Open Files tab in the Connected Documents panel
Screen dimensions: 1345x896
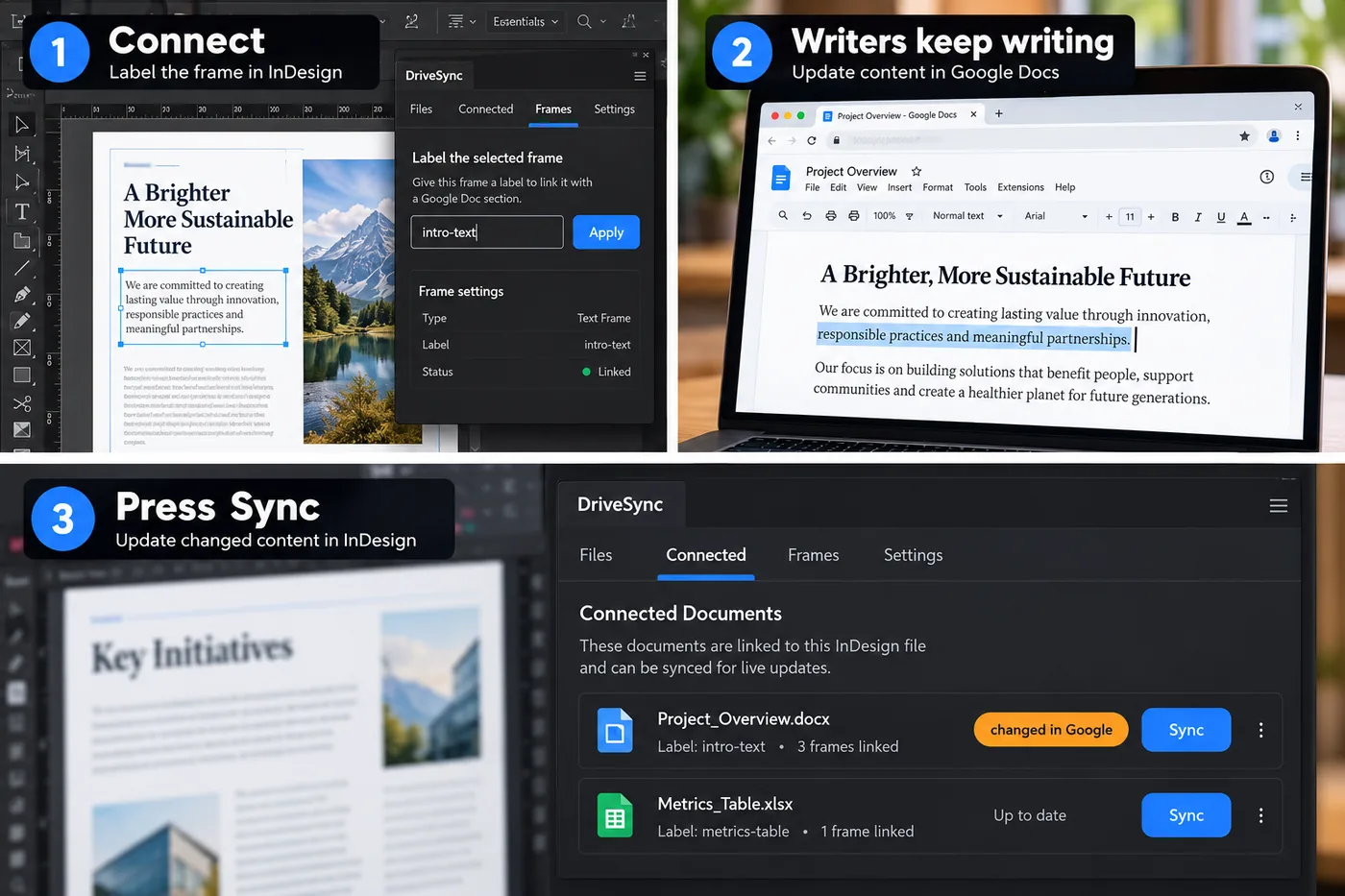596,555
